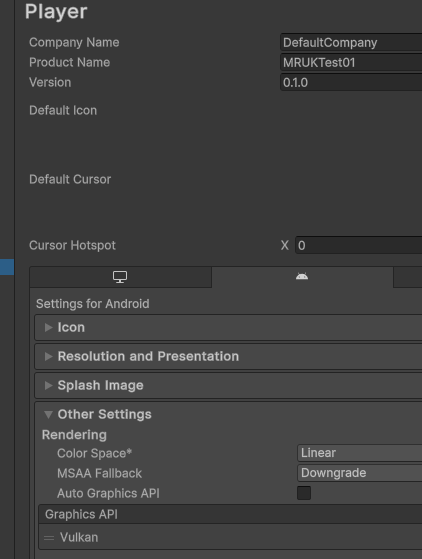Open the MSAA Fallback Downgrade dropdown

[x=360, y=473]
